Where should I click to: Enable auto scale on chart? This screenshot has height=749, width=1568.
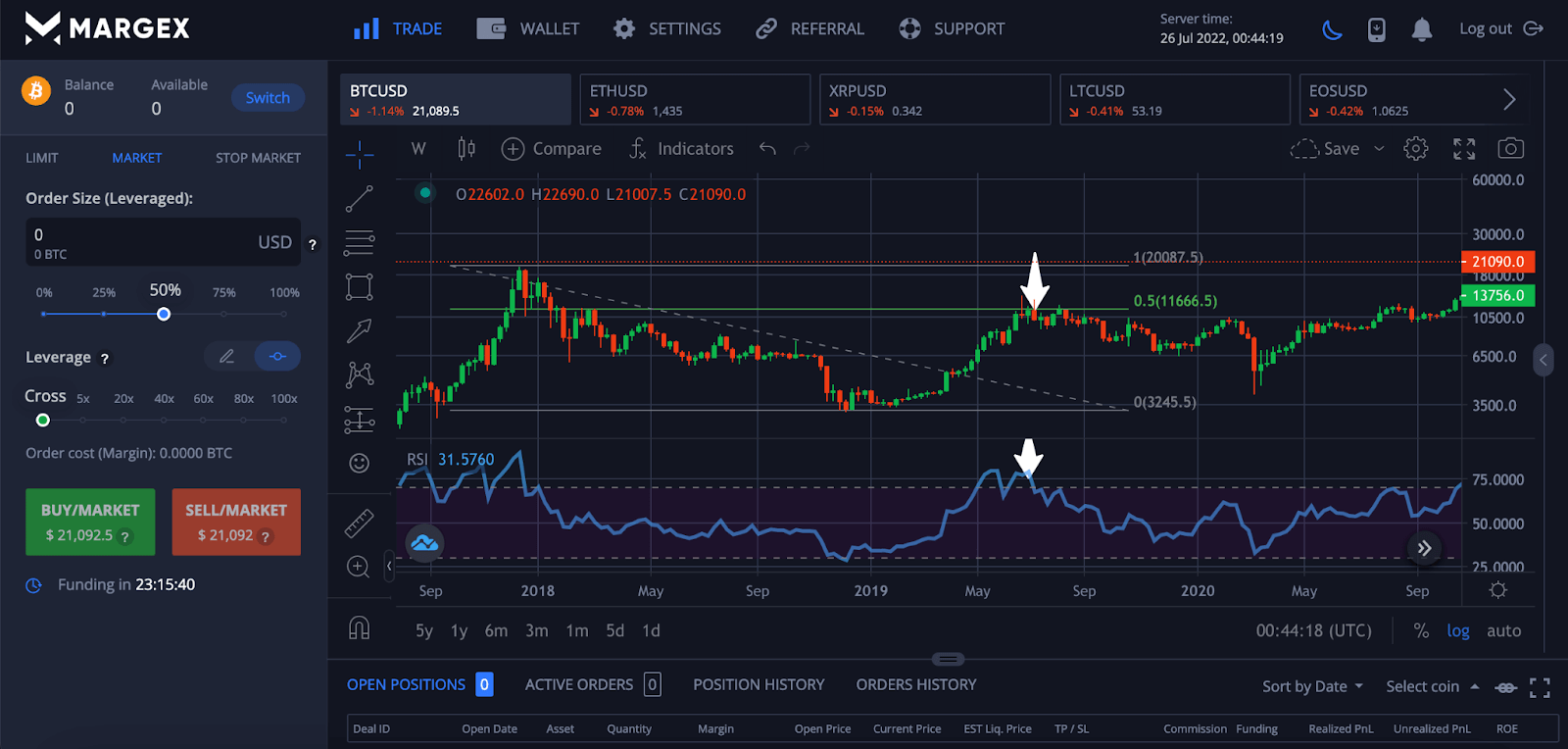pos(1503,631)
